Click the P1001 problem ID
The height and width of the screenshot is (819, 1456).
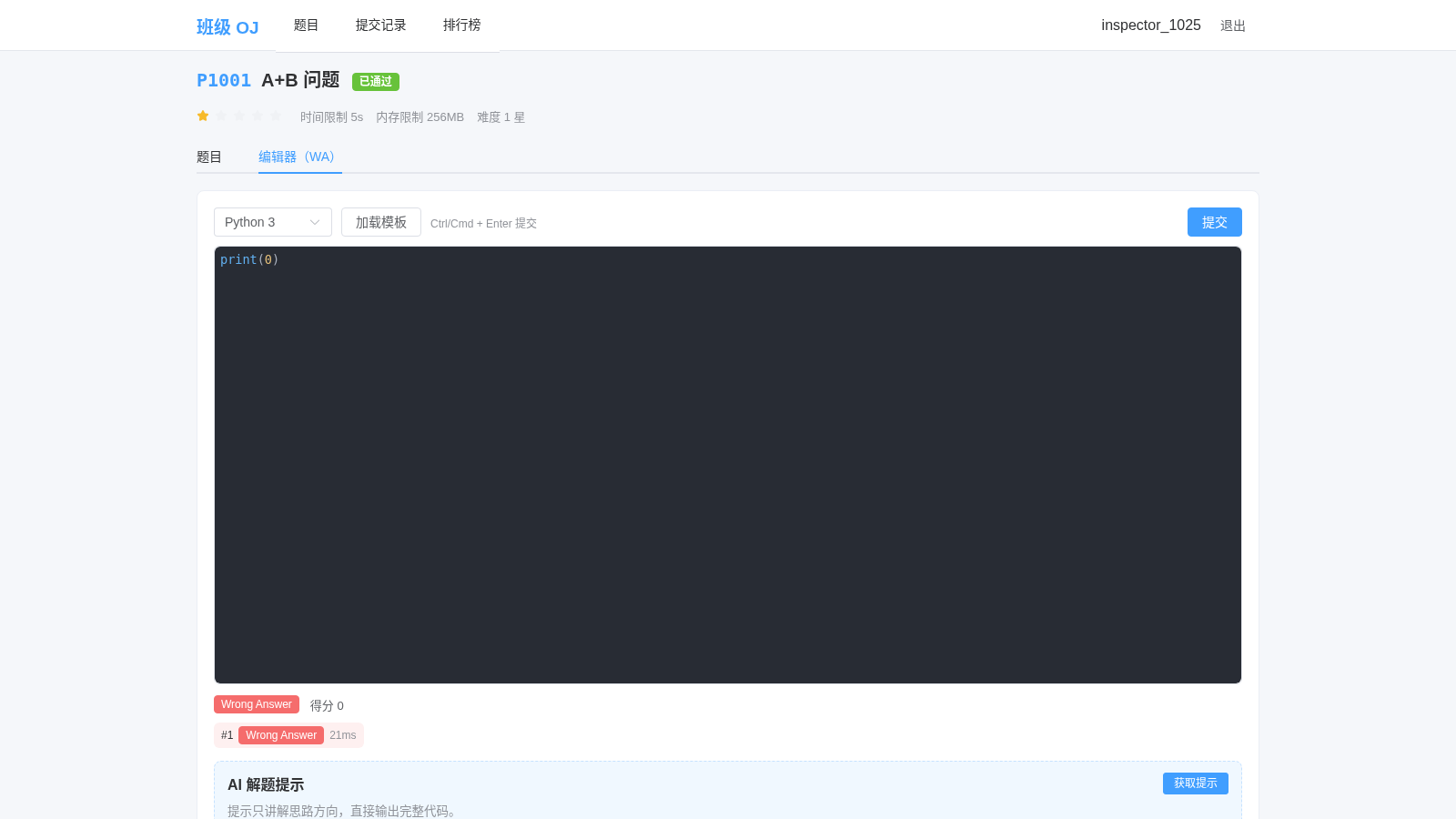click(224, 80)
